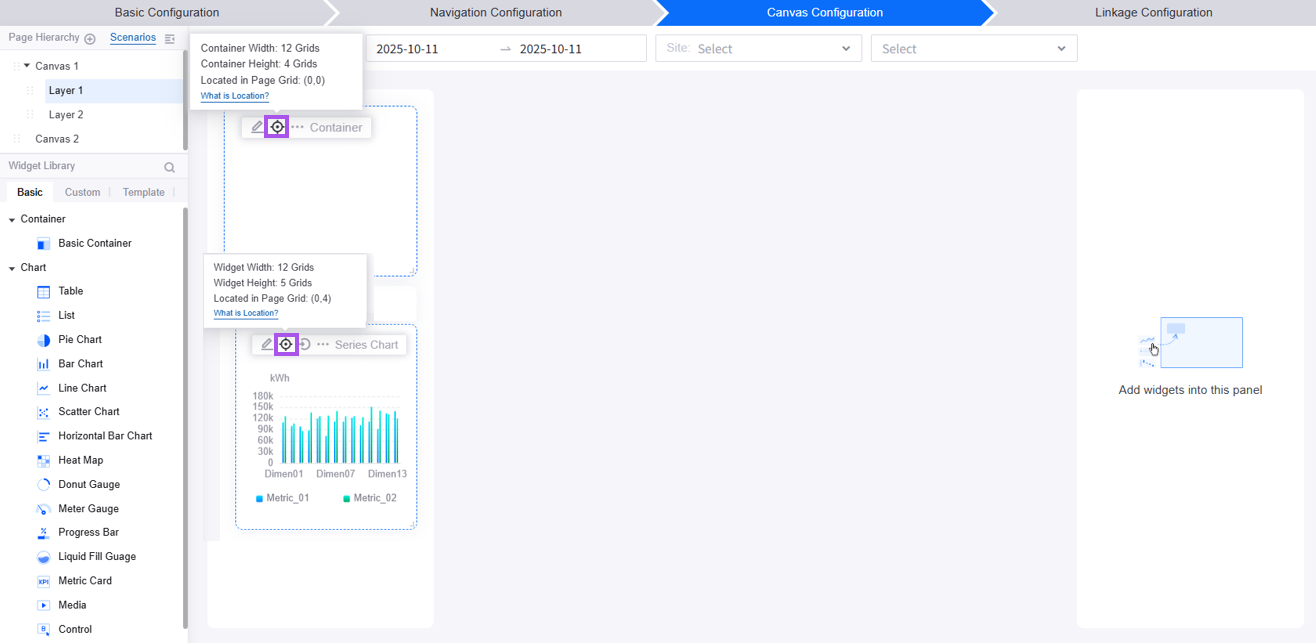Toggle the Metric_02 legend series
The image size is (1316, 643).
click(370, 498)
